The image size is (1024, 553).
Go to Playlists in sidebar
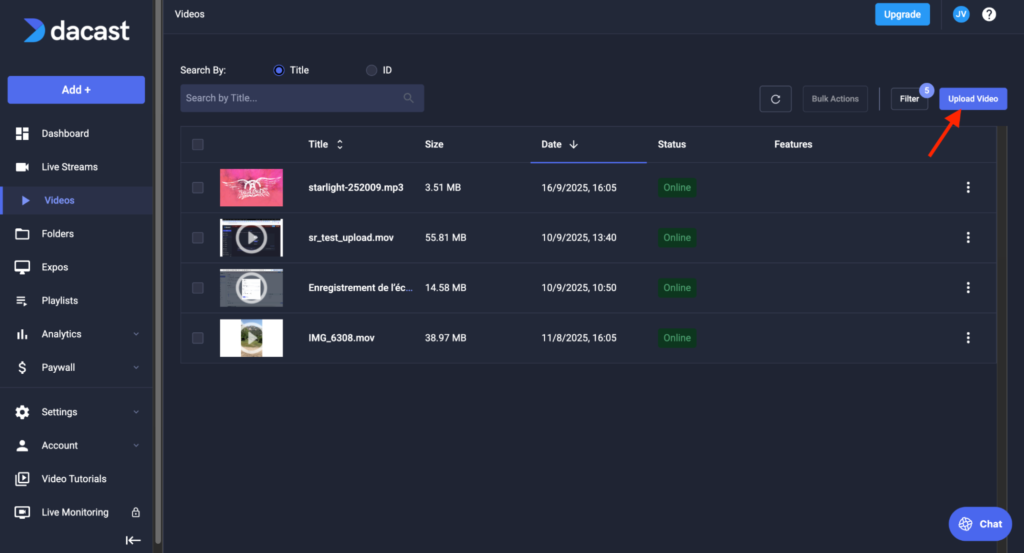point(59,301)
